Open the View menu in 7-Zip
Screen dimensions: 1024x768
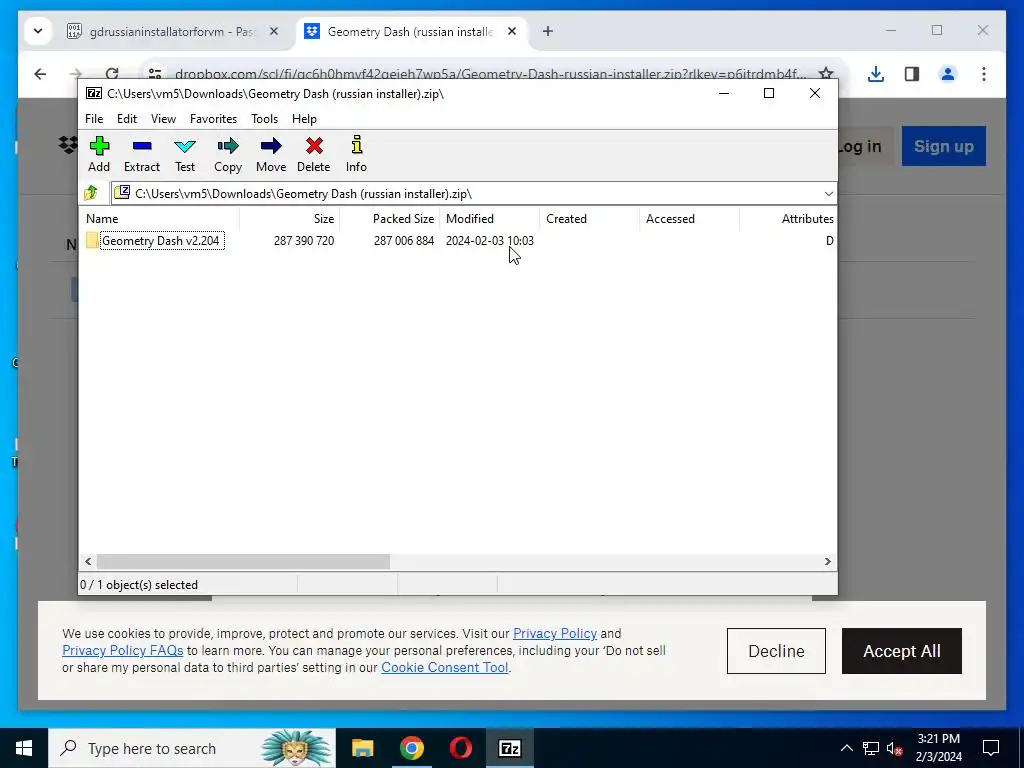163,119
